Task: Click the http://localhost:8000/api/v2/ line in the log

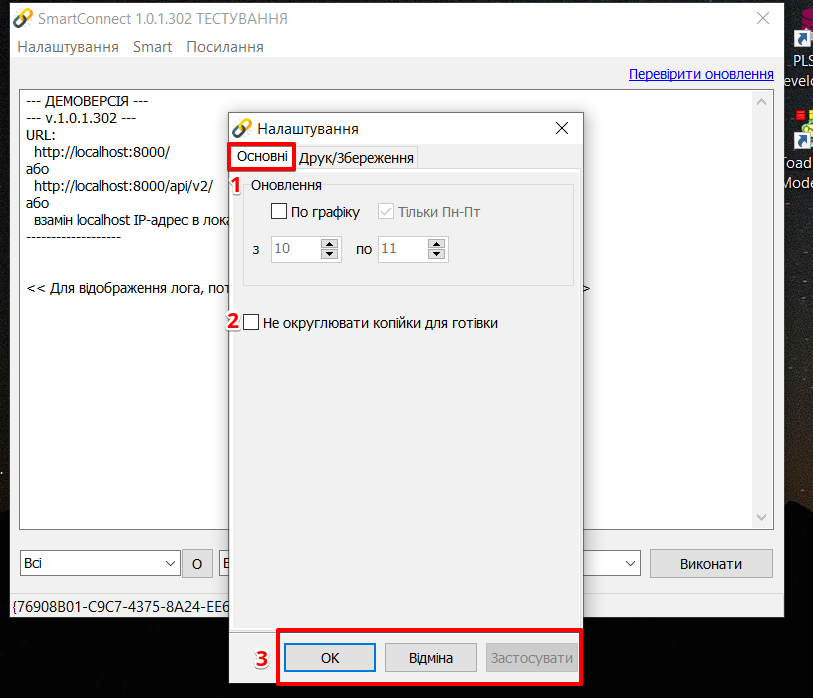Action: pyautogui.click(x=123, y=186)
